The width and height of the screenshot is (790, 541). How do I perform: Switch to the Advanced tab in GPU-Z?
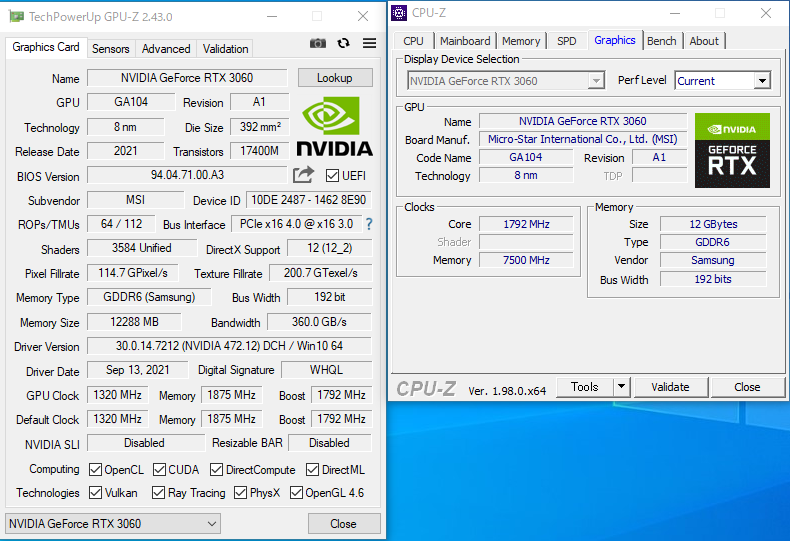(x=166, y=49)
